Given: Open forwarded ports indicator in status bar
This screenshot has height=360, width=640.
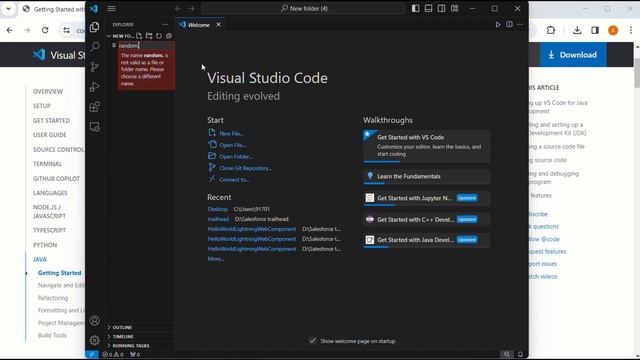Looking at the screenshot, I should [x=135, y=354].
